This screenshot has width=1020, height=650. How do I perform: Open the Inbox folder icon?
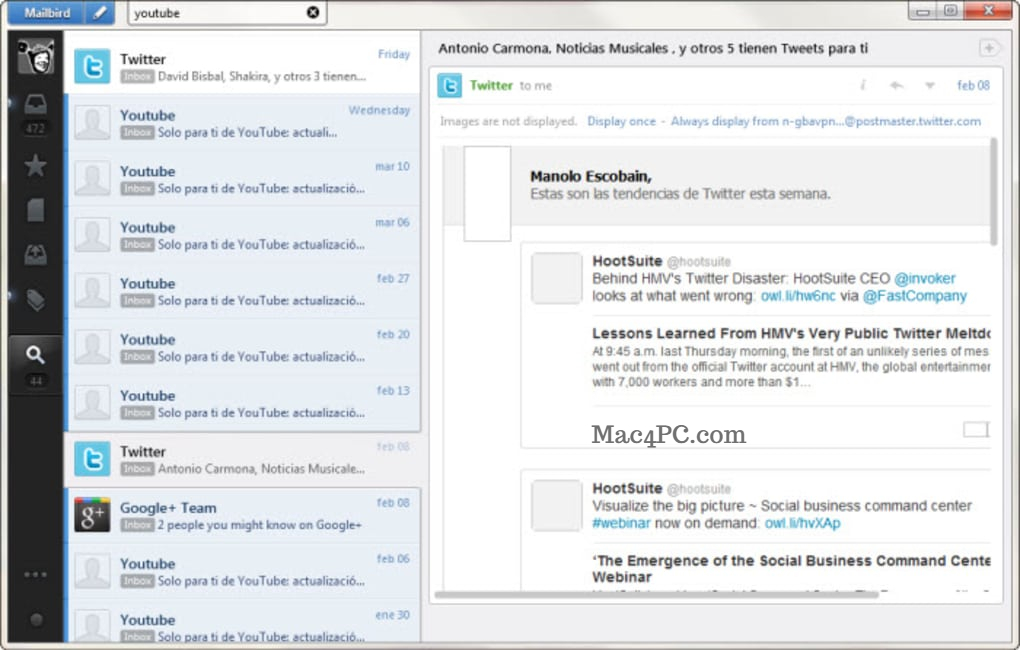pos(36,104)
